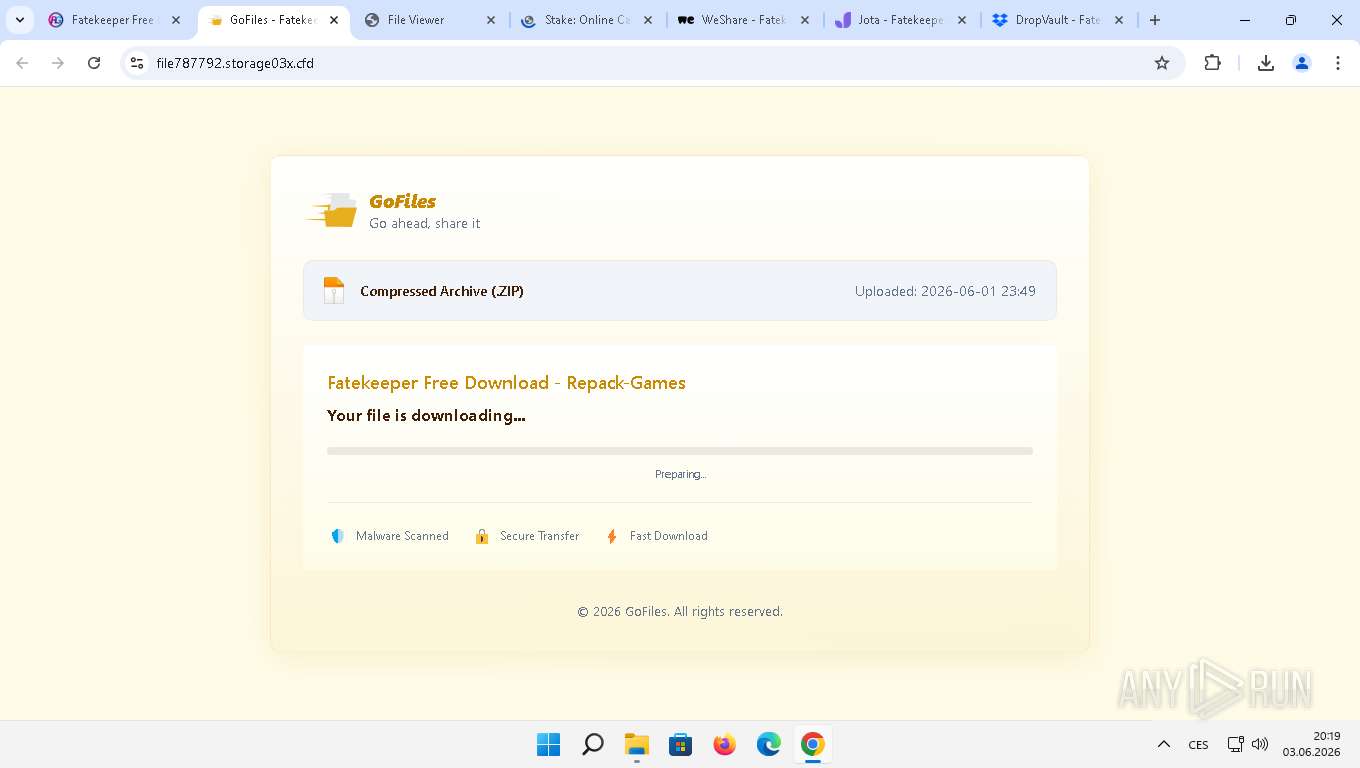Launch Firefox from the taskbar
The image size is (1360, 768).
coord(725,744)
